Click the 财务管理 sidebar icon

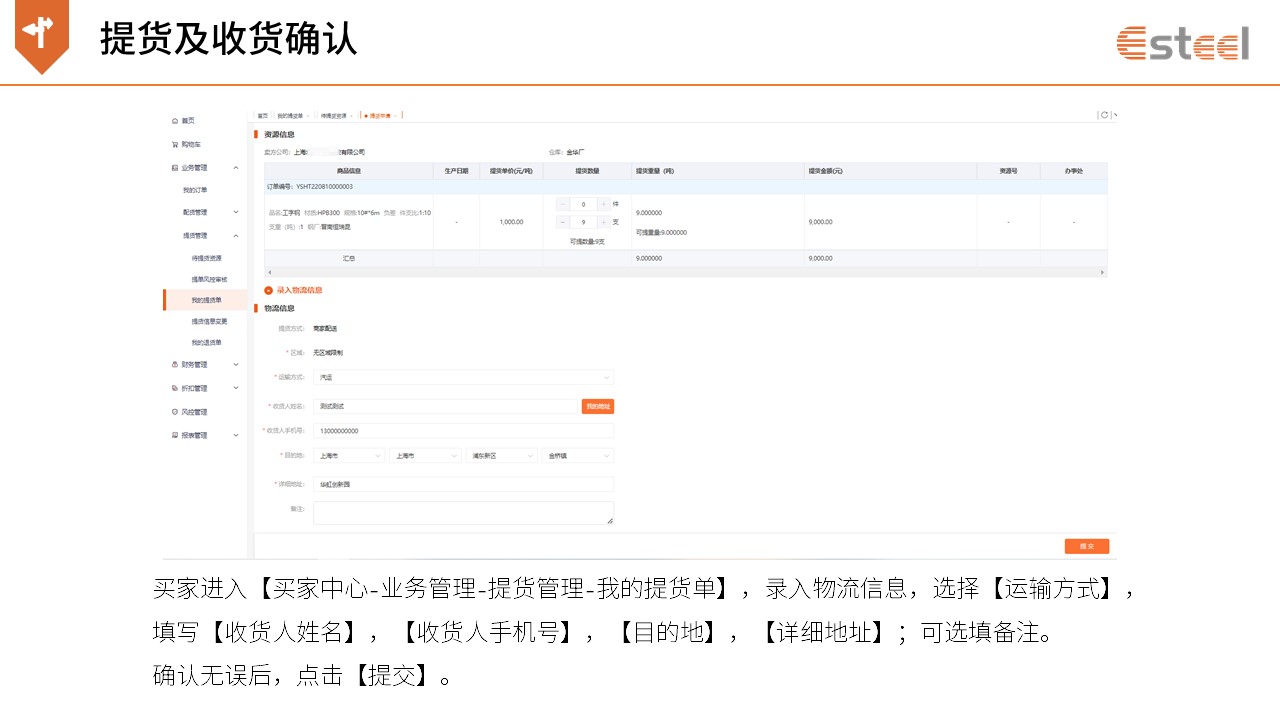174,364
